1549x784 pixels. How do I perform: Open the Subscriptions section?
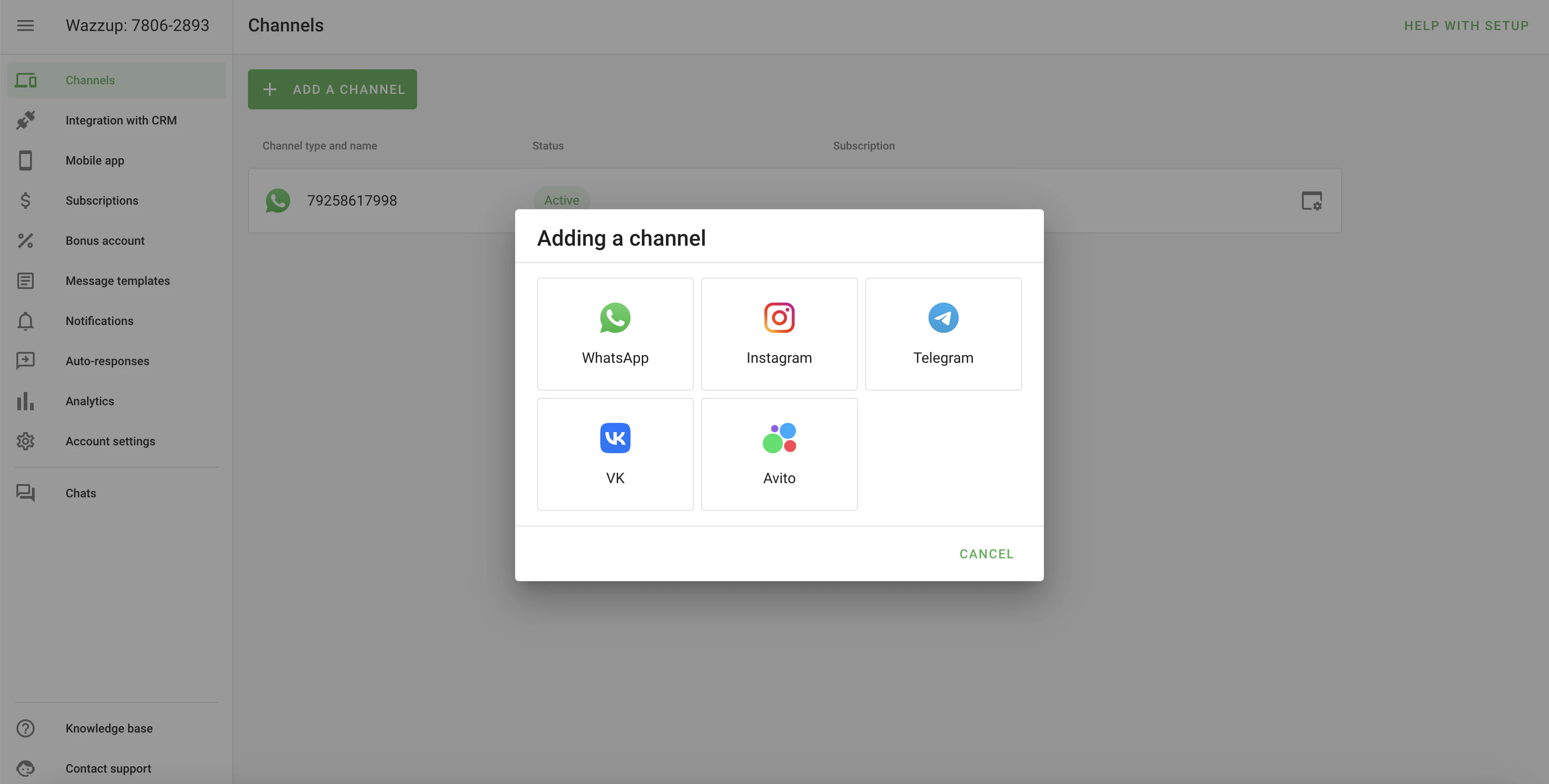tap(102, 200)
